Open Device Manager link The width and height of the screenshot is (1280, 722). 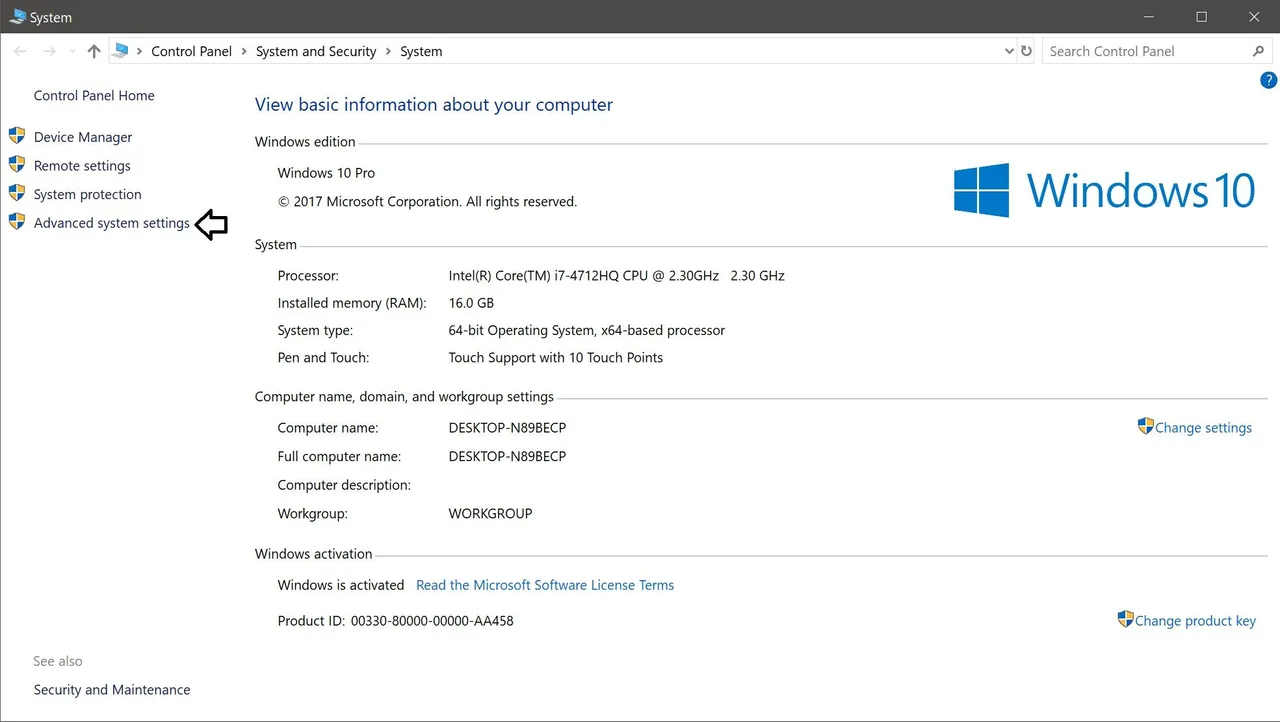83,137
